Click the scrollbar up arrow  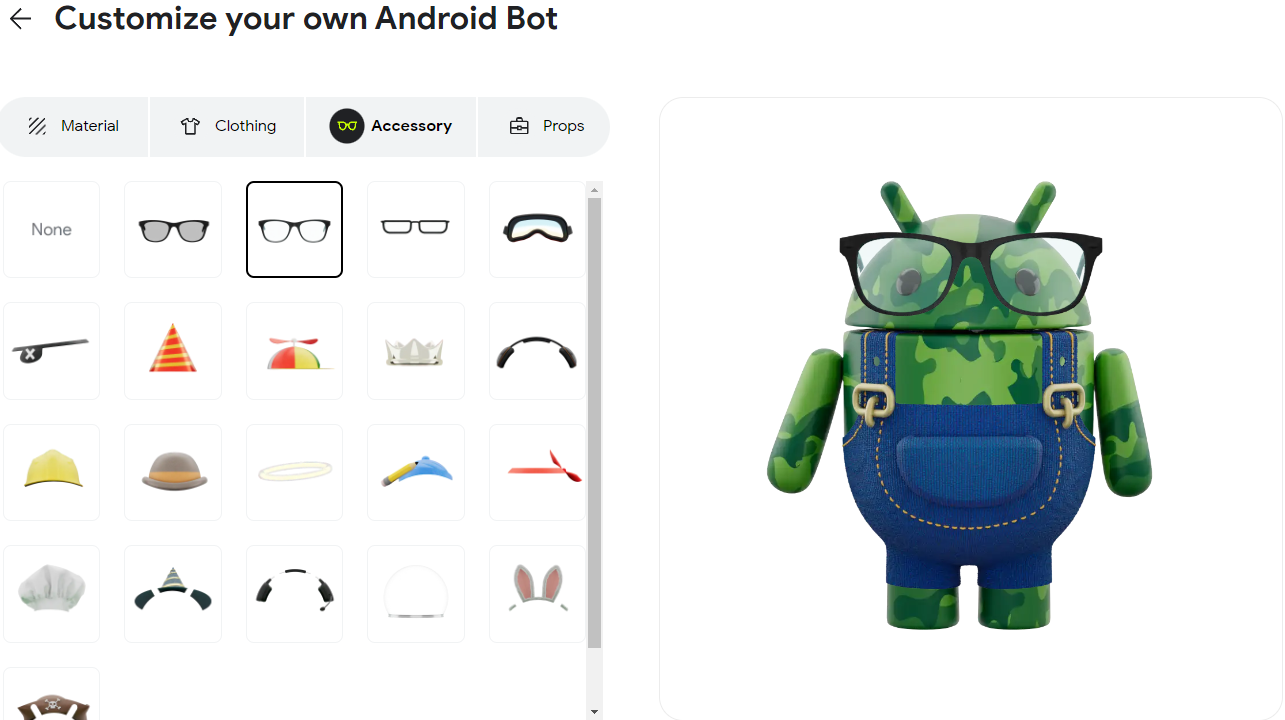point(595,190)
